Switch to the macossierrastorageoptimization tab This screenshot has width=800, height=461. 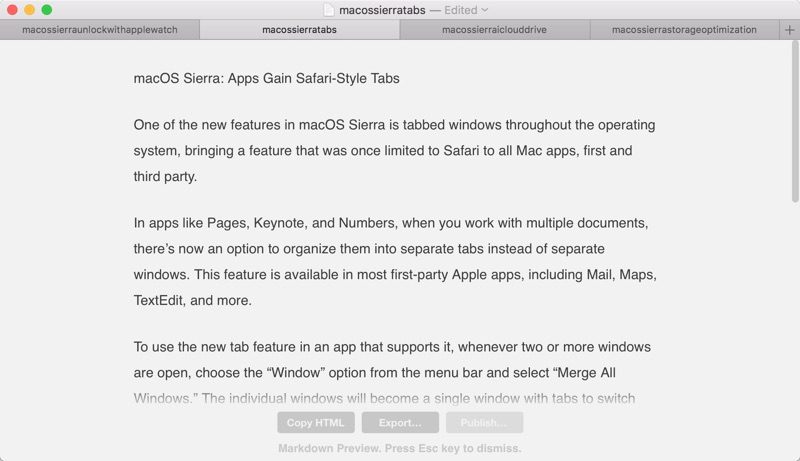[684, 30]
